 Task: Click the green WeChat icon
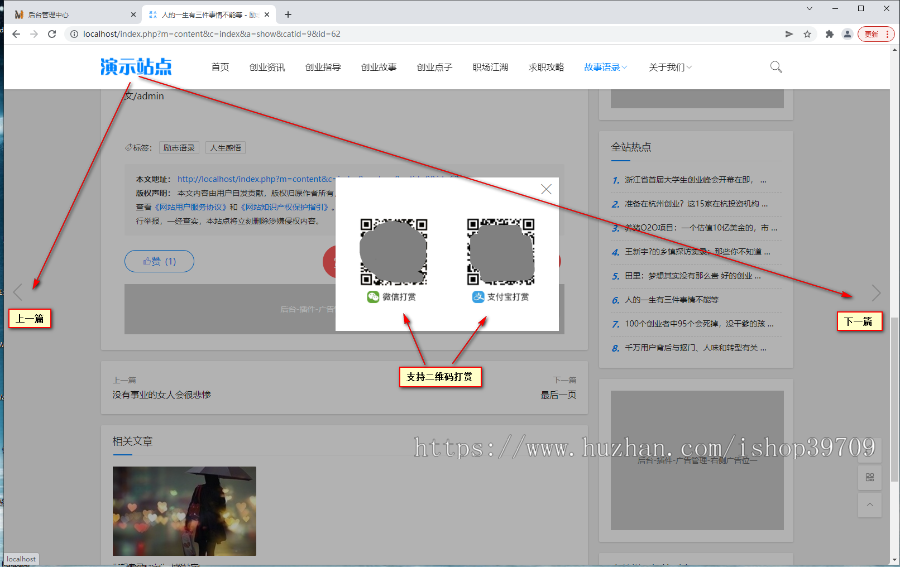pyautogui.click(x=373, y=297)
